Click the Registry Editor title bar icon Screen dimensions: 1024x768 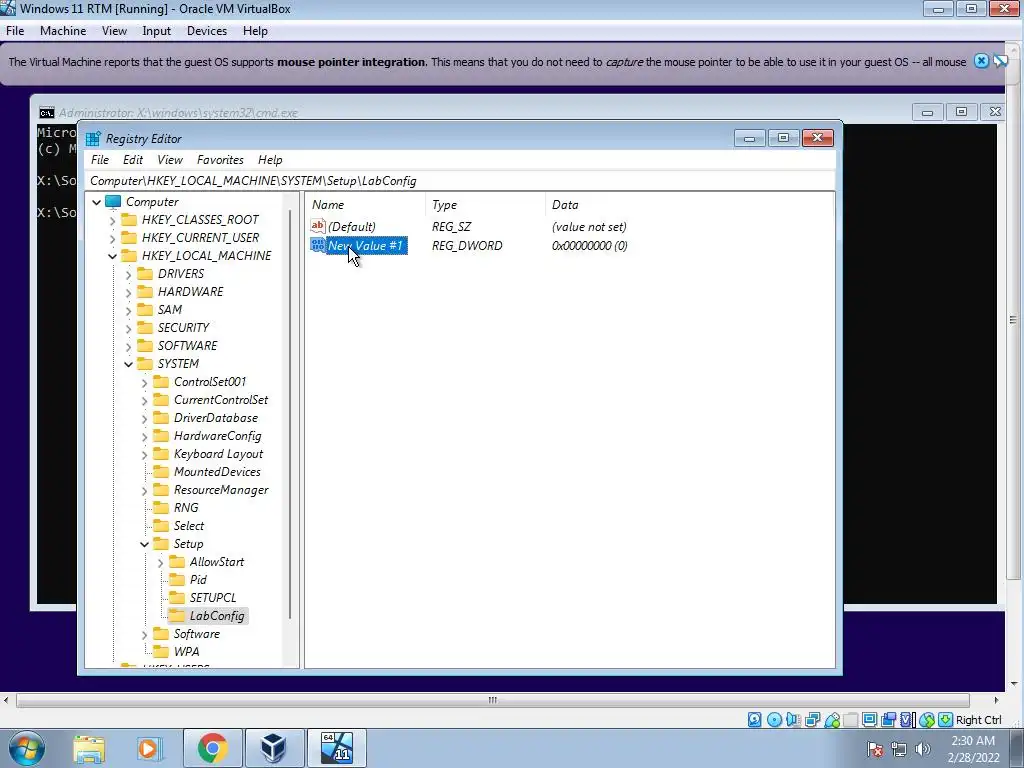(93, 138)
